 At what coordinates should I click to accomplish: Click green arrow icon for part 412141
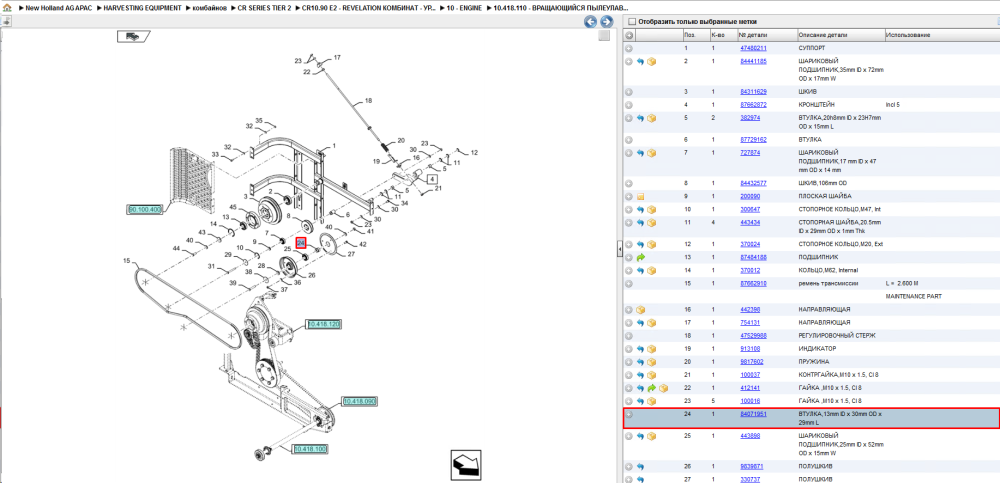coord(651,388)
